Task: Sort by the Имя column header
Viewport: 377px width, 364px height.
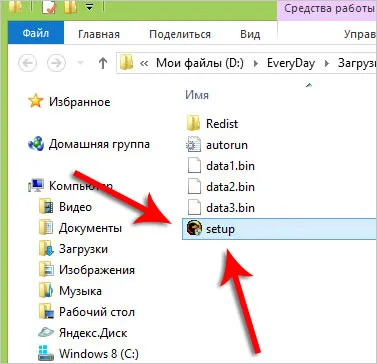Action: [x=197, y=95]
